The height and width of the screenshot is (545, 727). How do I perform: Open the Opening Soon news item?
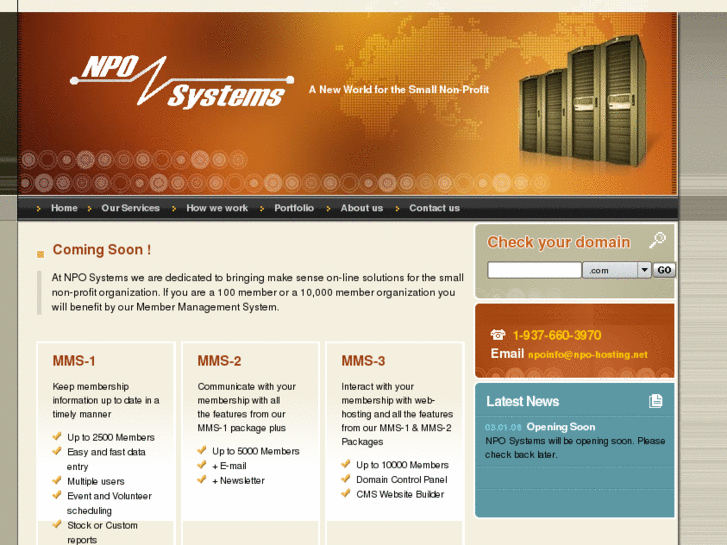click(561, 427)
